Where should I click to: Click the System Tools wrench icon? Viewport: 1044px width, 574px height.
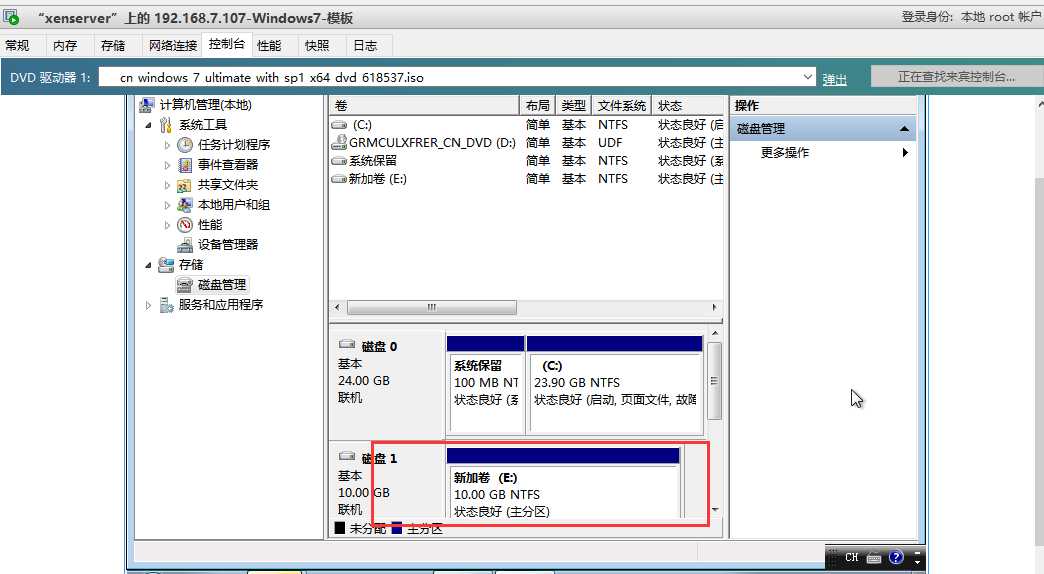pyautogui.click(x=166, y=125)
